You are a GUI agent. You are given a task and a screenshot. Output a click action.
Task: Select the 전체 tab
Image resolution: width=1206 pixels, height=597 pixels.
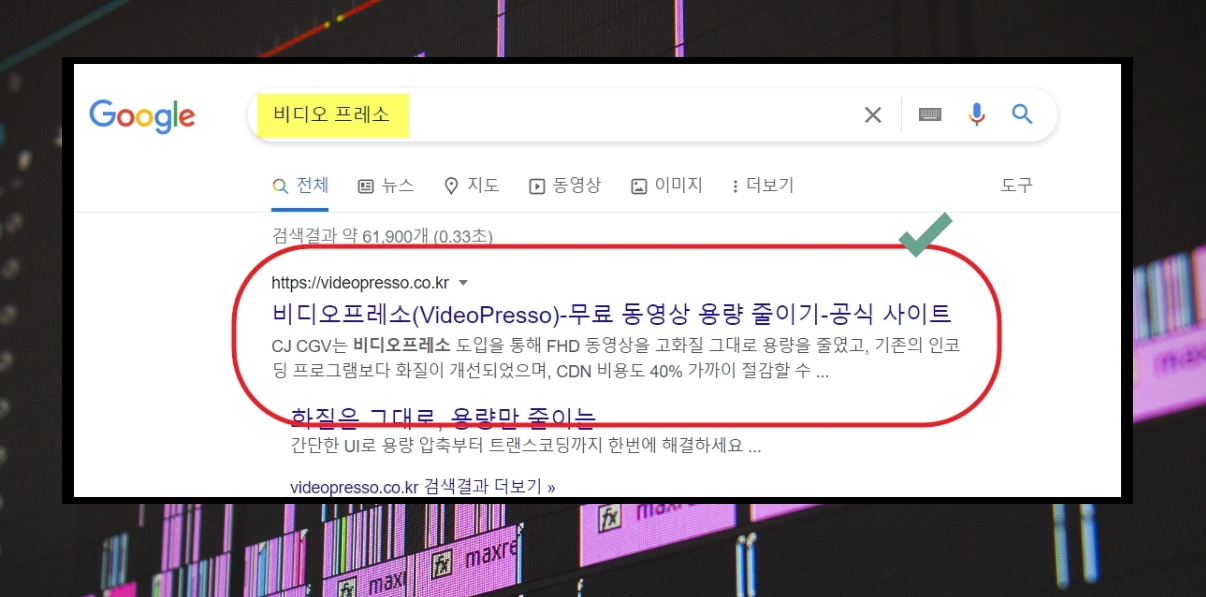pos(300,186)
